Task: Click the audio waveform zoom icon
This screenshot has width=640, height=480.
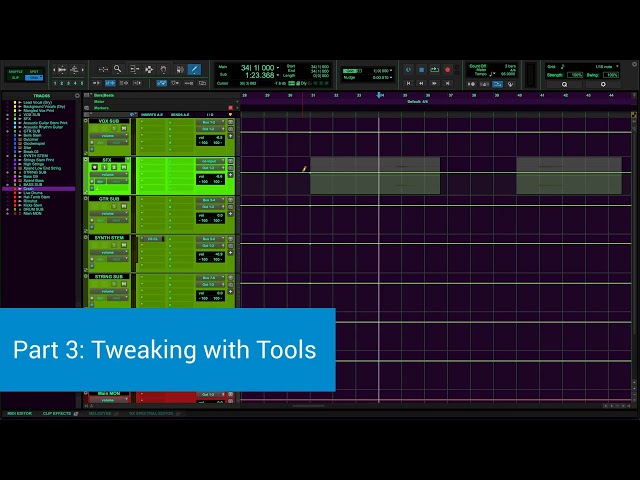Action: click(62, 70)
